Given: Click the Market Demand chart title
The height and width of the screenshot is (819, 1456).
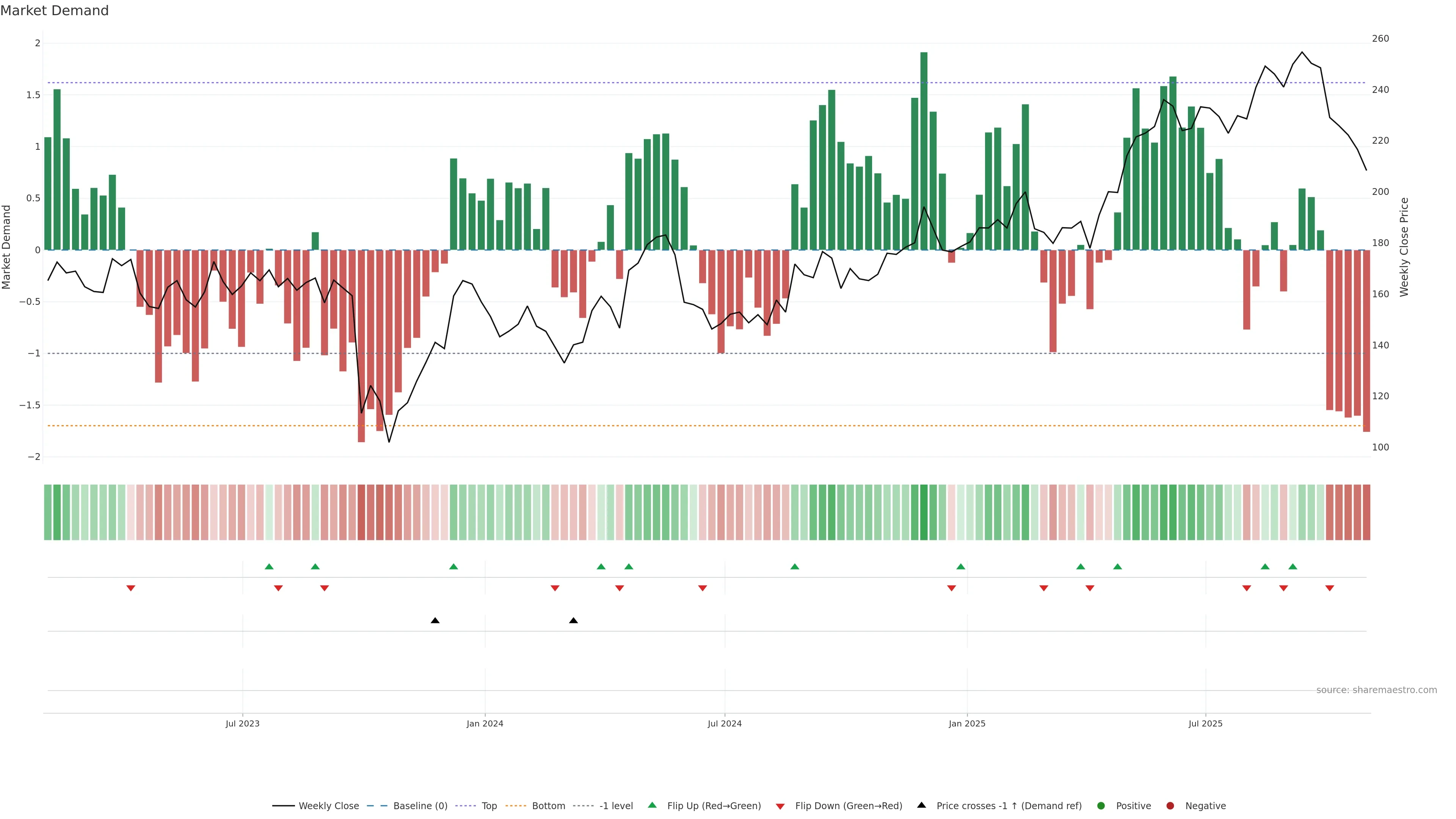Looking at the screenshot, I should (54, 11).
